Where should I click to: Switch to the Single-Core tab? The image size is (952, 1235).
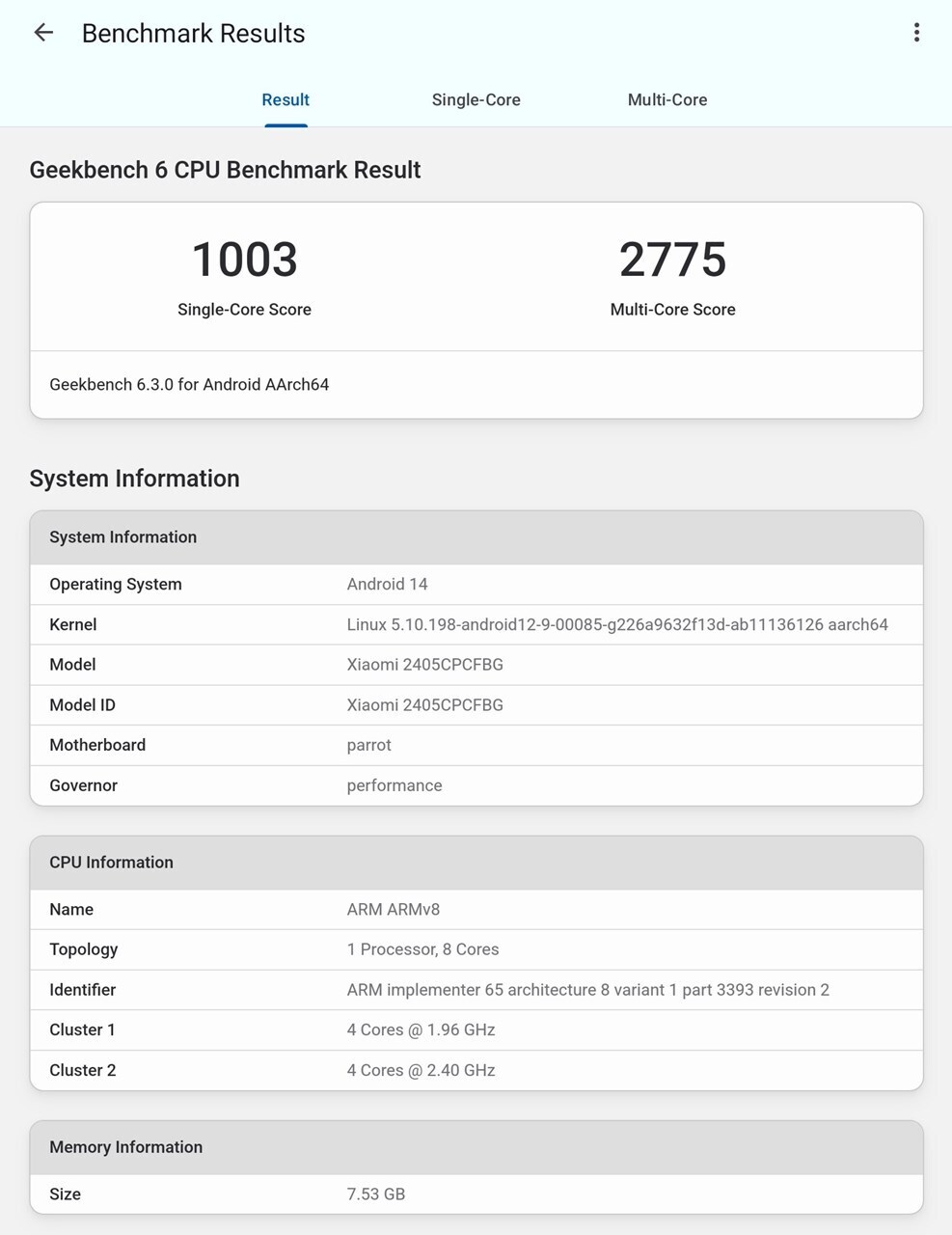[x=476, y=99]
